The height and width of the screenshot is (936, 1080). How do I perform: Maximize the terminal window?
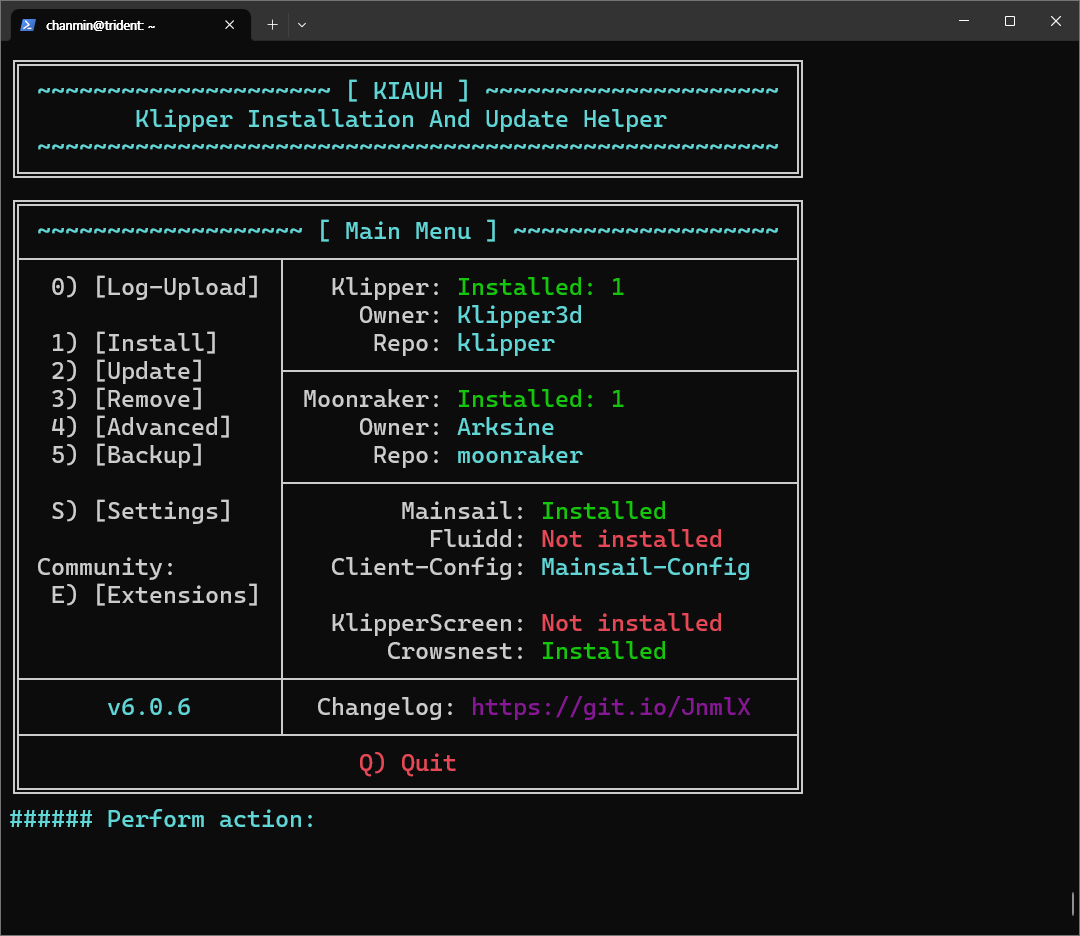tap(1010, 21)
